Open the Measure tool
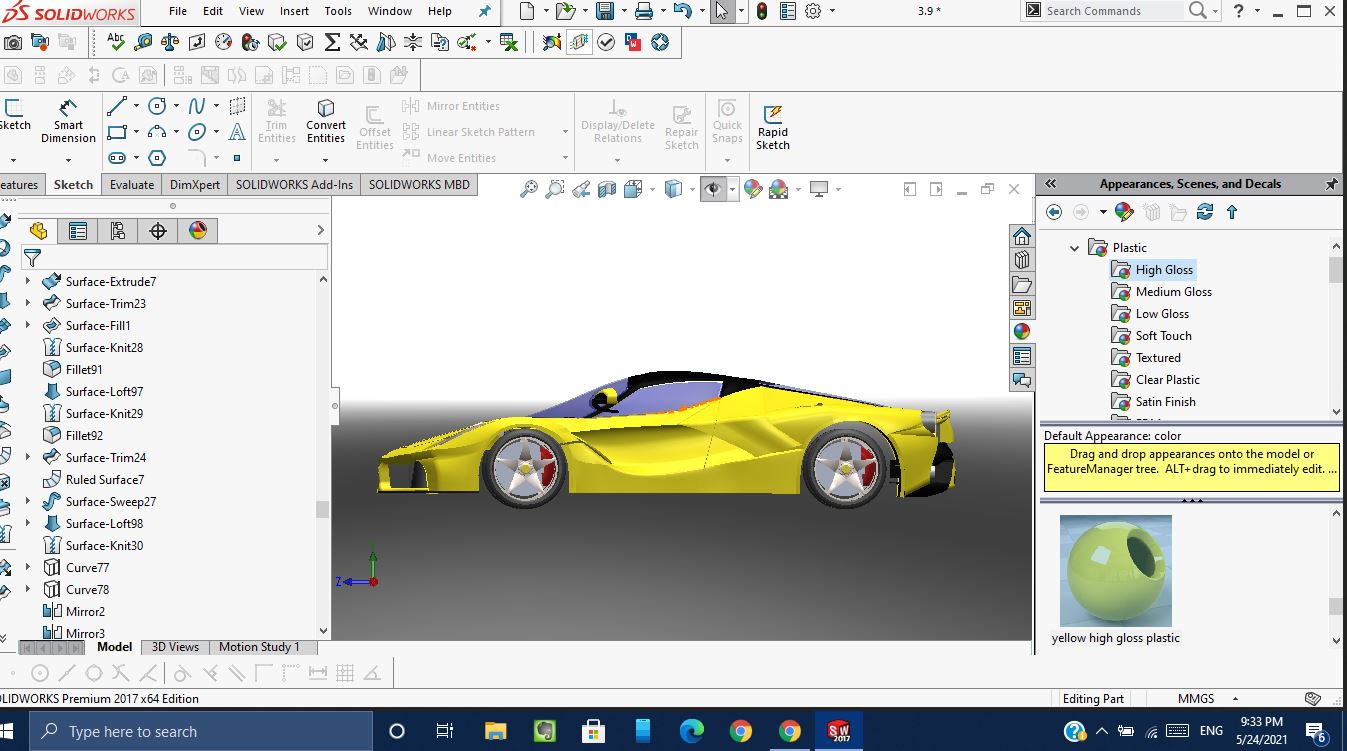 pyautogui.click(x=143, y=42)
